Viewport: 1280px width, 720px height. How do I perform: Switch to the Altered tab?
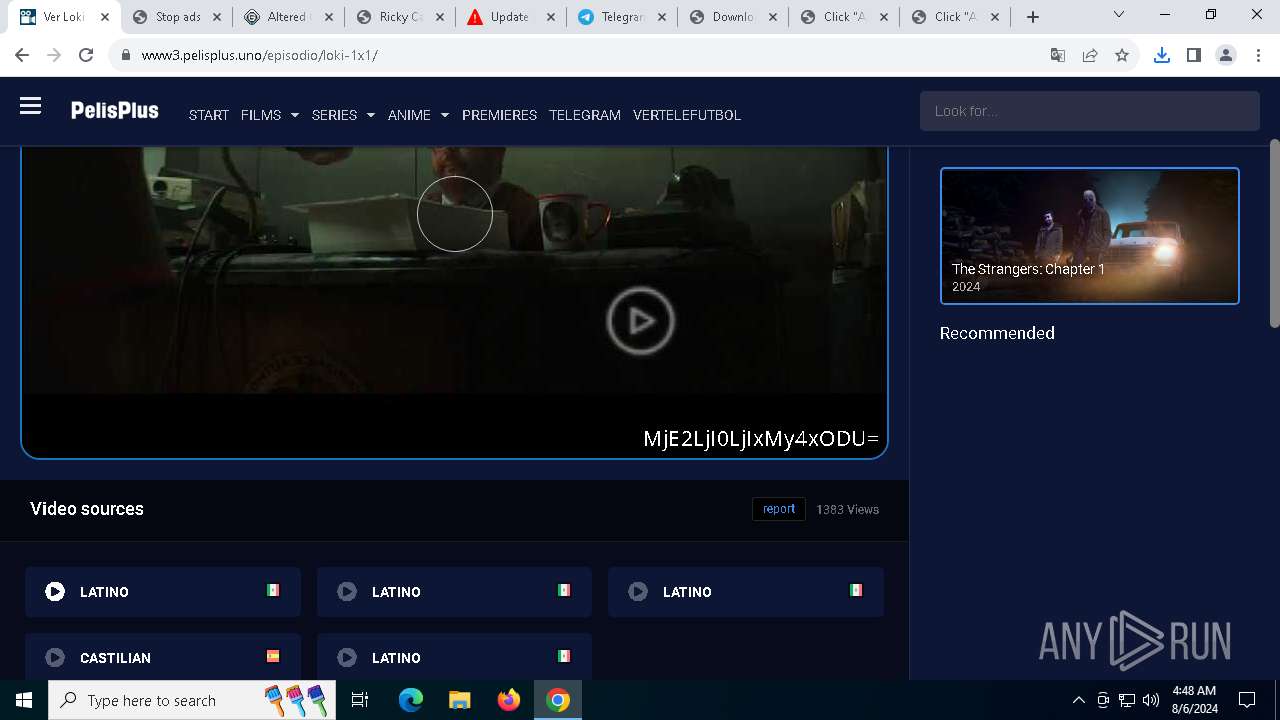288,17
